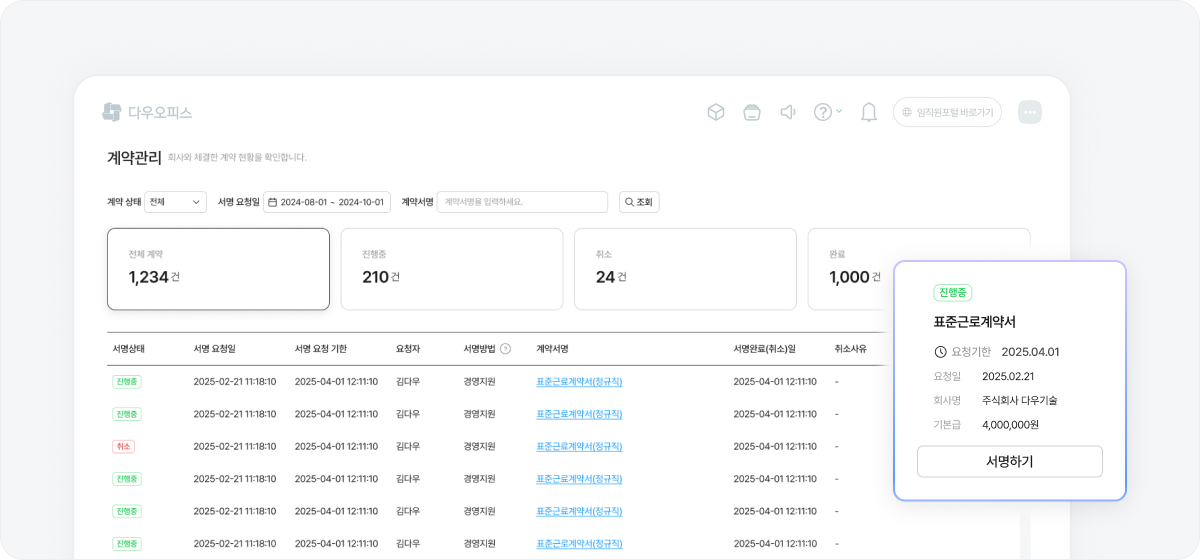The width and height of the screenshot is (1200, 560).
Task: Click the megaphone announcements icon
Action: coord(788,112)
